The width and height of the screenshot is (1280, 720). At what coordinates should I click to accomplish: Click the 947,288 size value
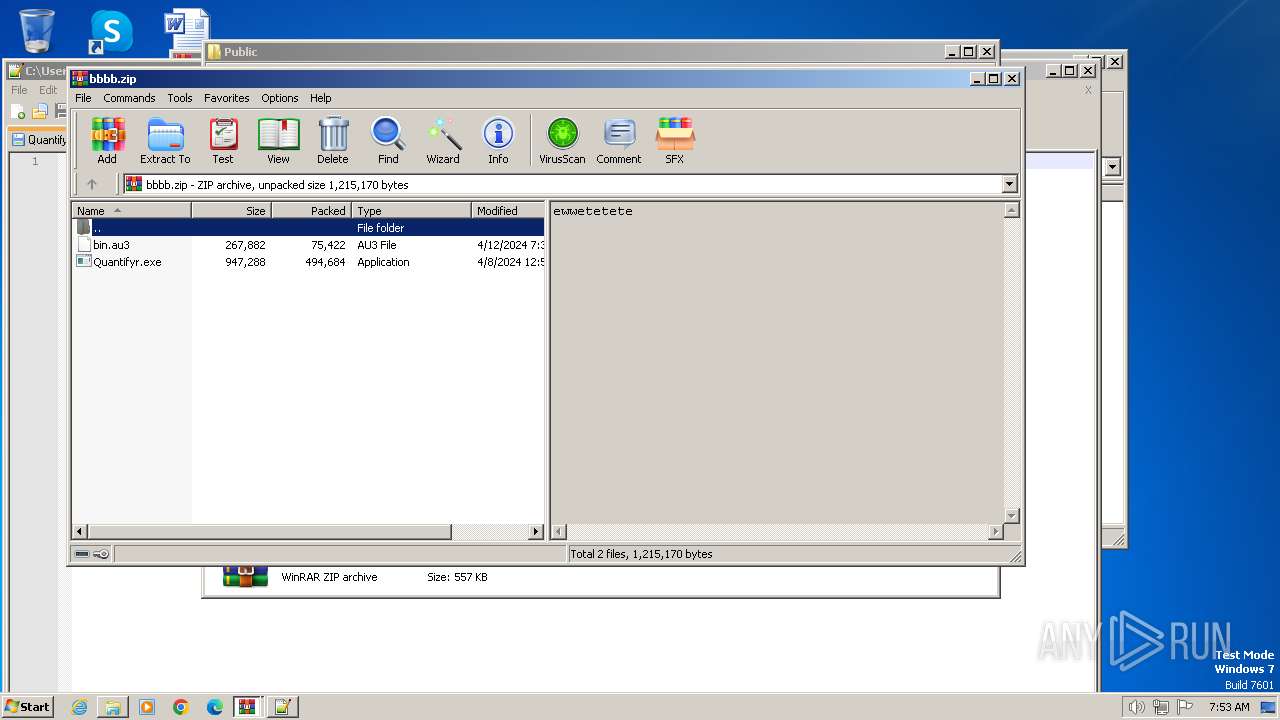click(x=245, y=262)
